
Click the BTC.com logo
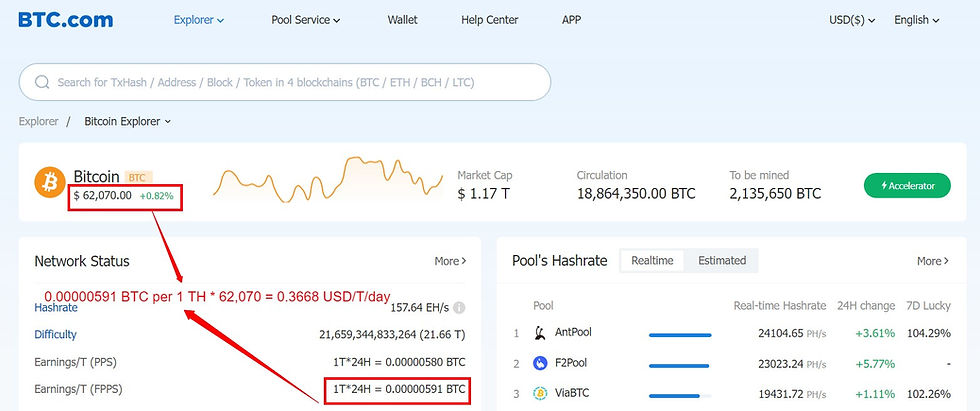click(x=66, y=19)
